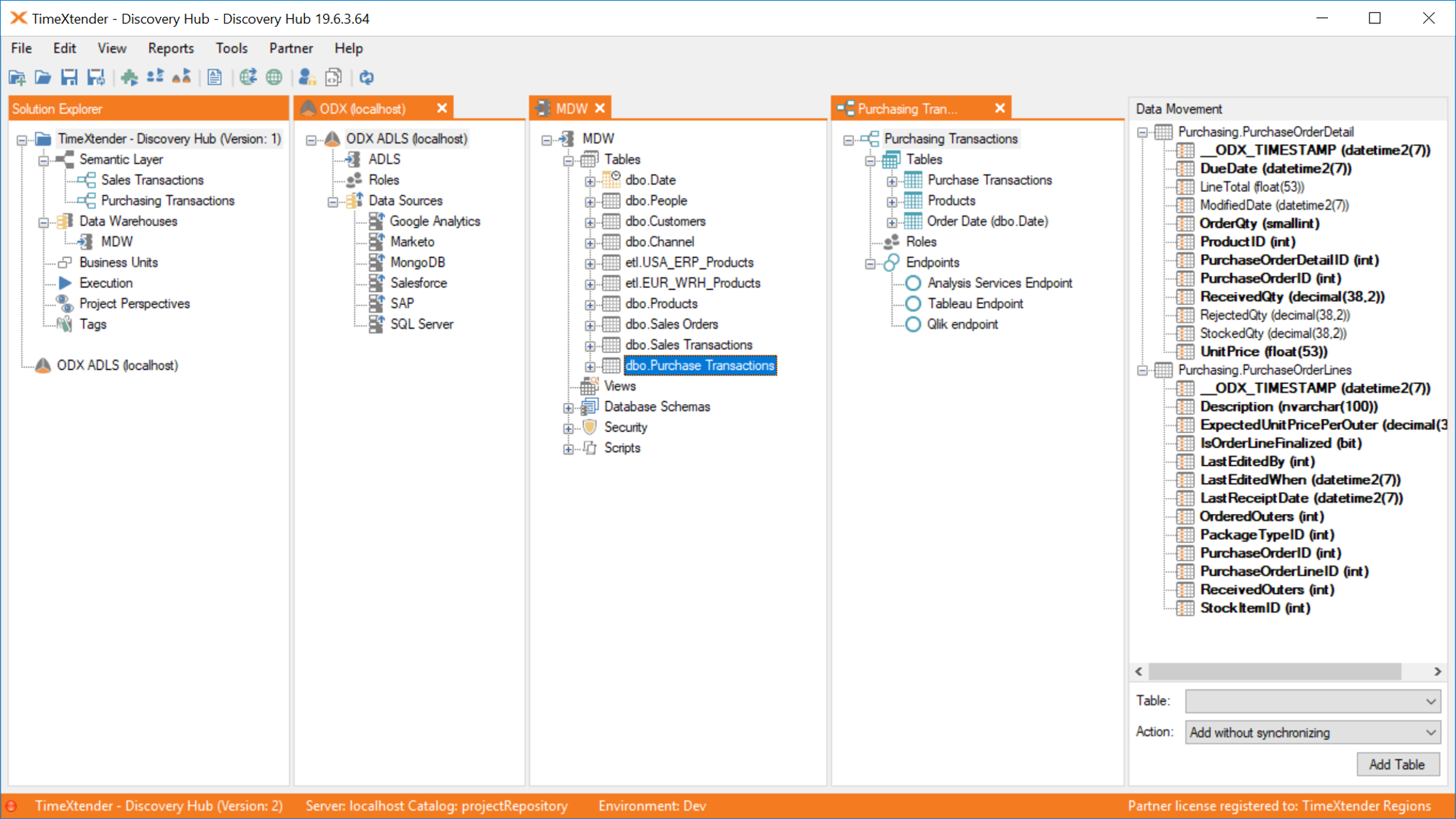Image resolution: width=1456 pixels, height=819 pixels.
Task: Collapse the Data Sources node under ODX ADLS
Action: click(x=333, y=201)
